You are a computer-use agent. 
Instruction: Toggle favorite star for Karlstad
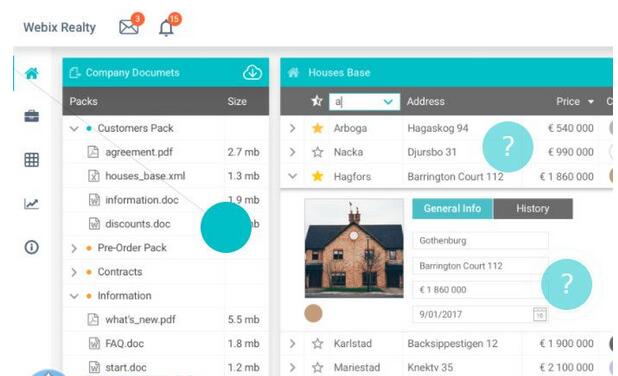tap(318, 344)
